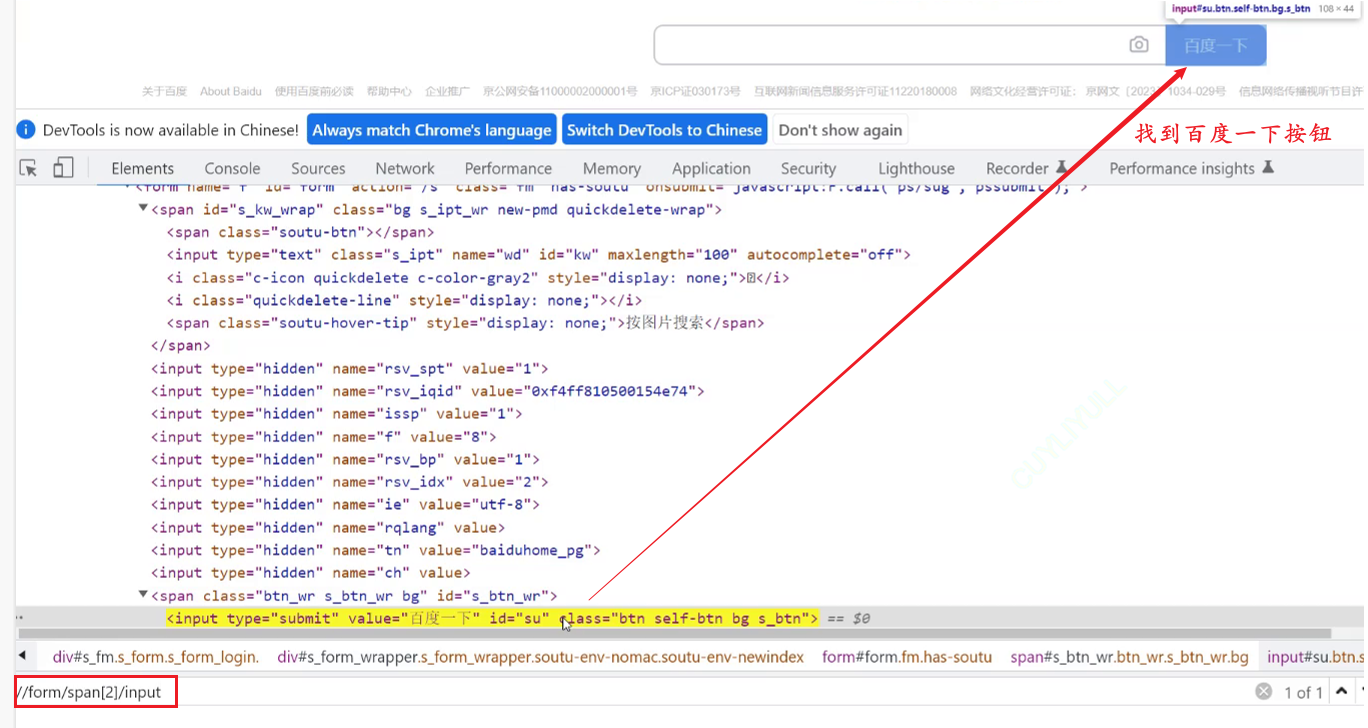Switch to the Sources tab

point(318,168)
